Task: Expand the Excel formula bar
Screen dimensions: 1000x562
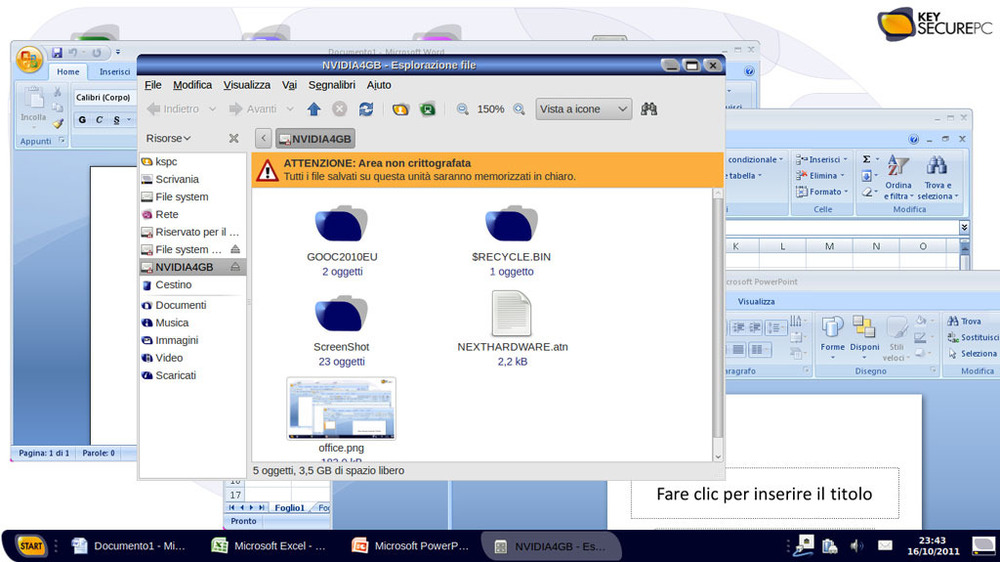Action: click(x=964, y=227)
